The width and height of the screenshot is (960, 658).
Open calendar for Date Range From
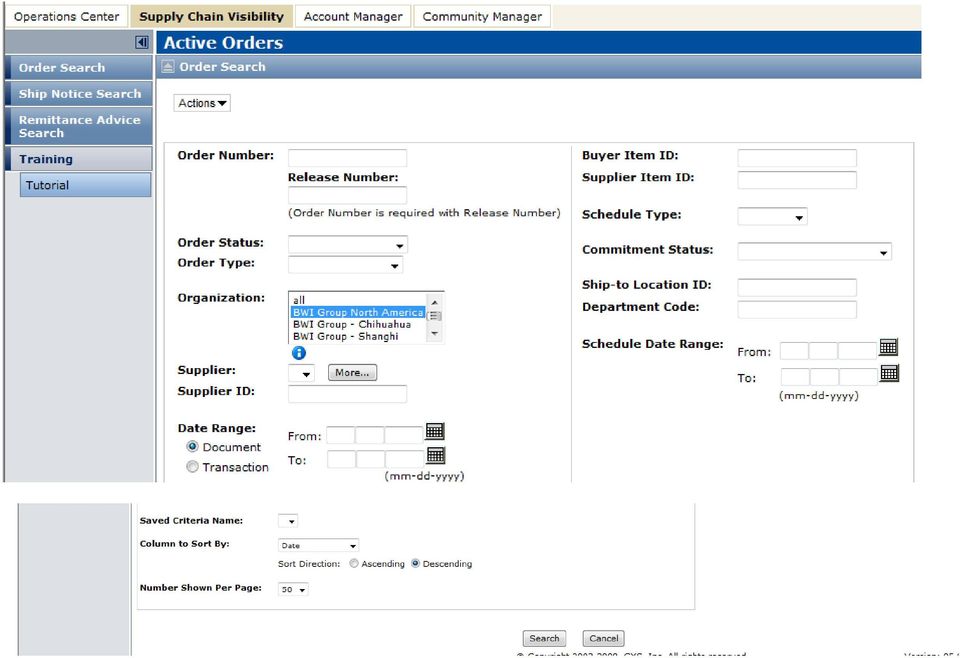435,431
